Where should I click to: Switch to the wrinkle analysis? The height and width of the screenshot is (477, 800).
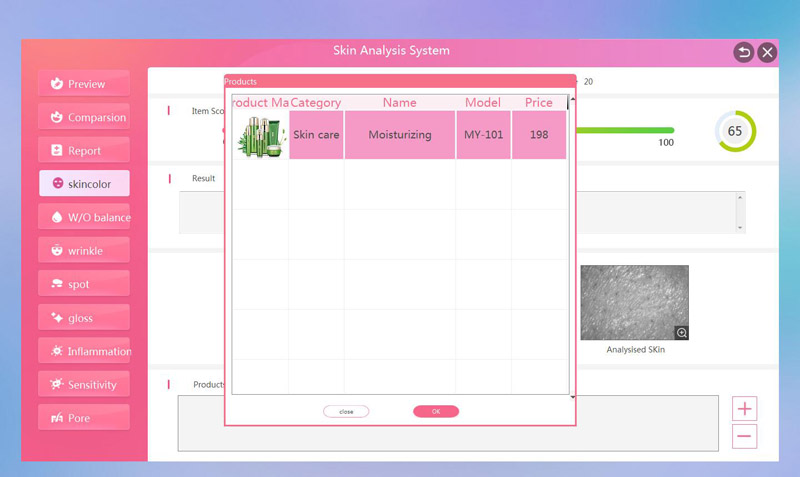tap(85, 251)
